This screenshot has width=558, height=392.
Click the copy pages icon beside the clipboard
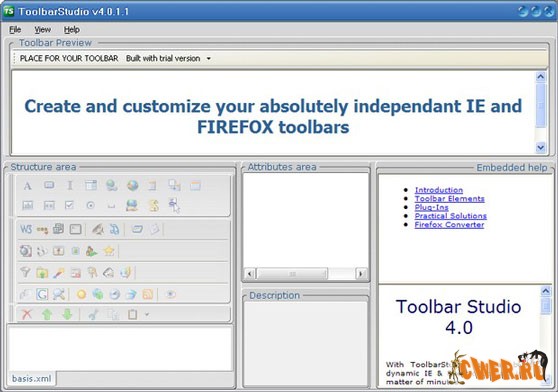[x=113, y=314]
